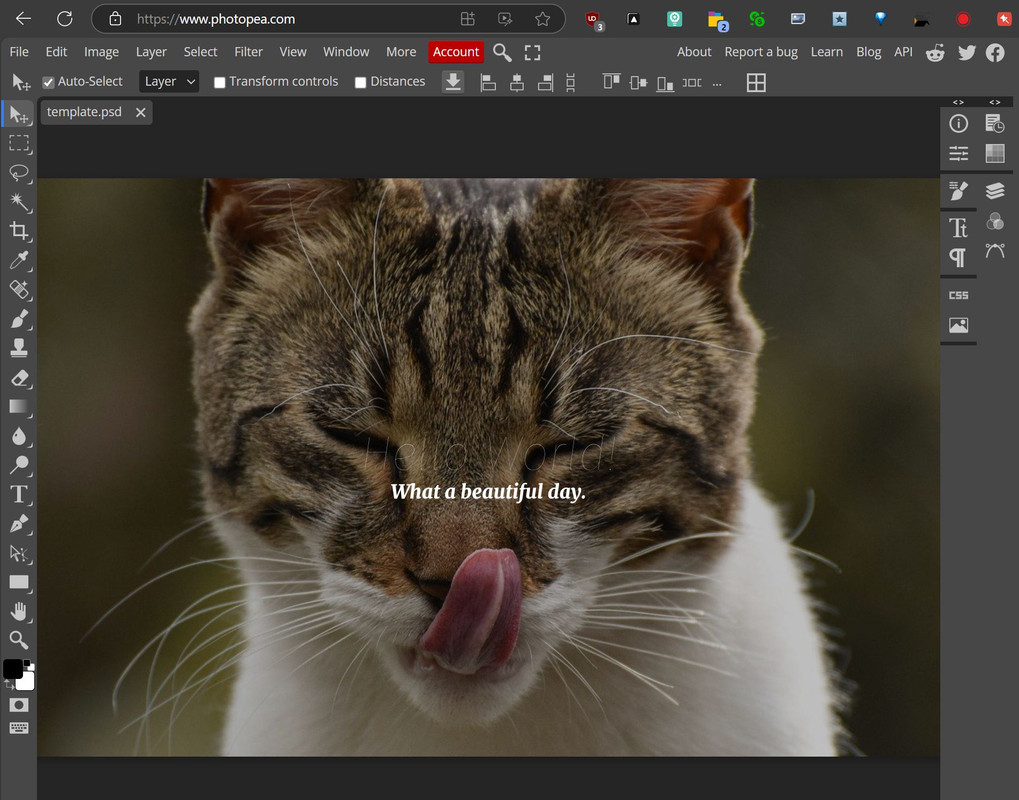Open the Paragraph panel icon
The image size is (1019, 800).
point(958,258)
